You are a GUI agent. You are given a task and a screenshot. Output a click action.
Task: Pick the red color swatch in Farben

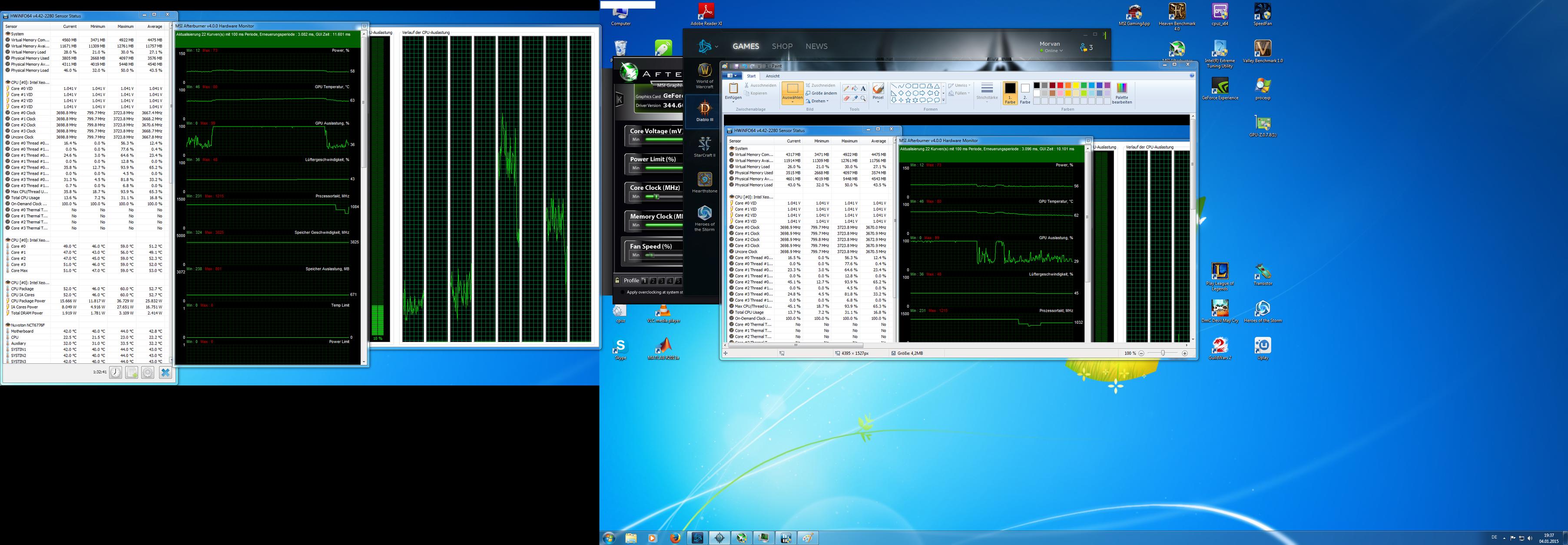click(1061, 85)
